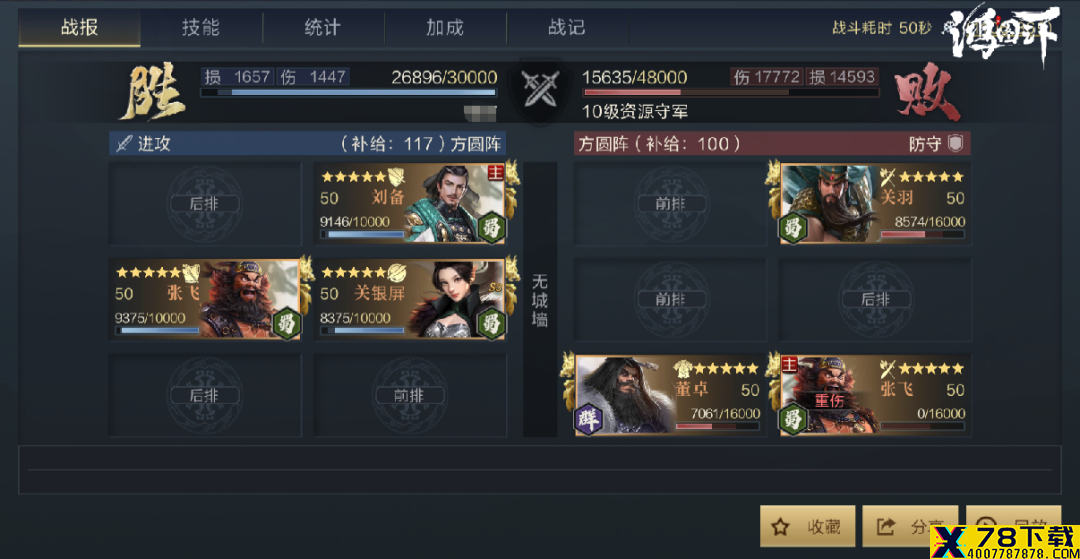Image resolution: width=1080 pixels, height=559 pixels.
Task: Click the 收藏 favorite button
Action: point(807,527)
